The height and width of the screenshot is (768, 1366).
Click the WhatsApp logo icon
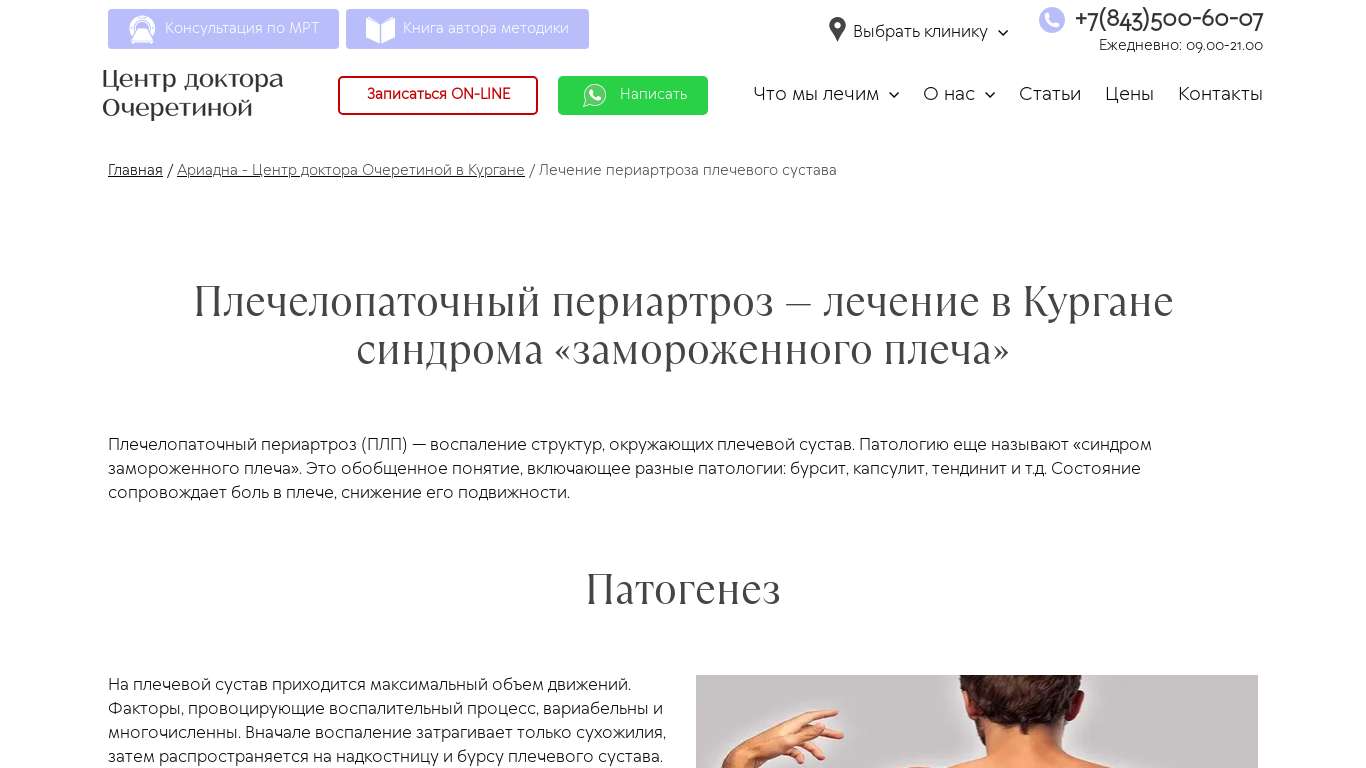[595, 95]
